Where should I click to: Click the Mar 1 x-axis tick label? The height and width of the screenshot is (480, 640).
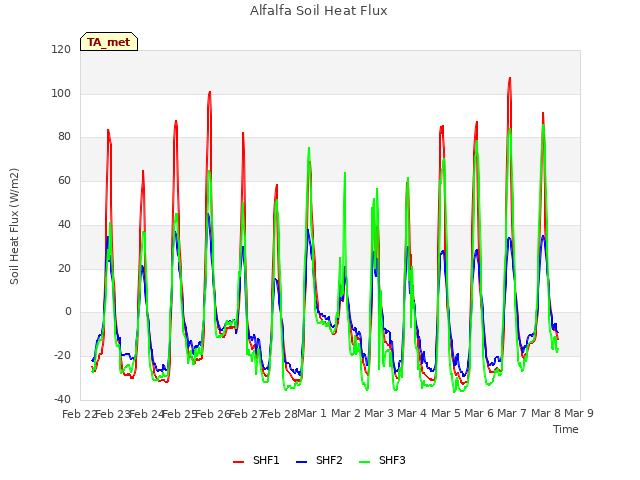click(x=312, y=413)
